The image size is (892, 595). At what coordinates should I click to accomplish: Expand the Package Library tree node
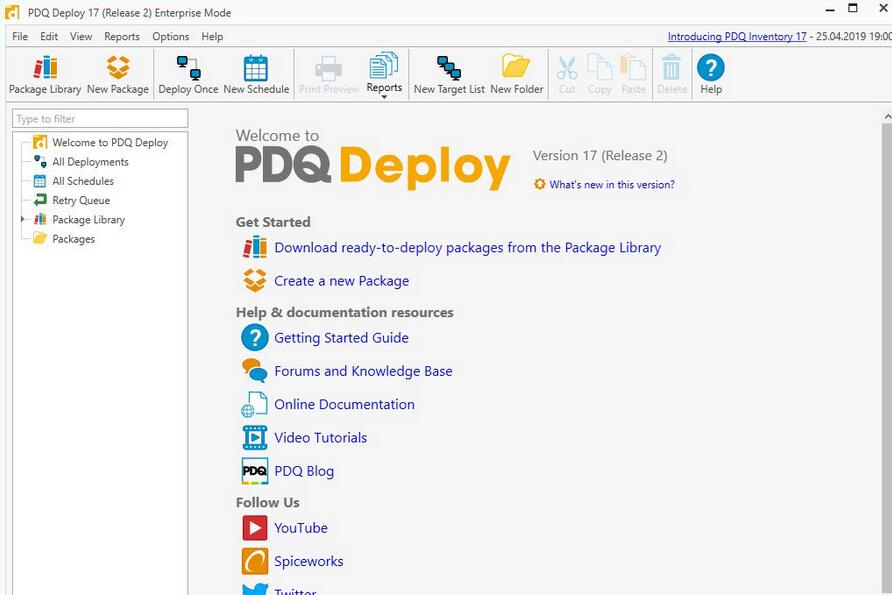click(22, 219)
